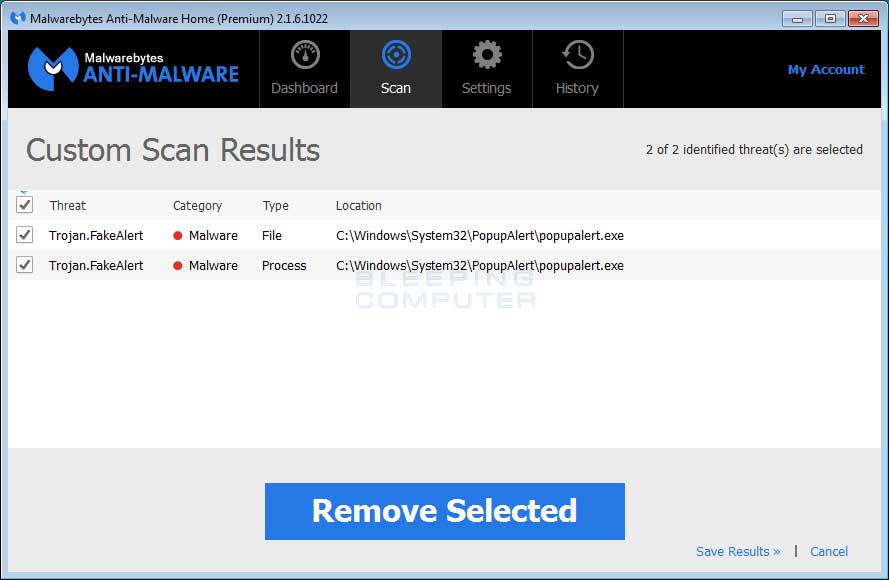Click the Malwarebytes Anti-Malware logo
Image resolution: width=889 pixels, height=580 pixels.
(133, 69)
